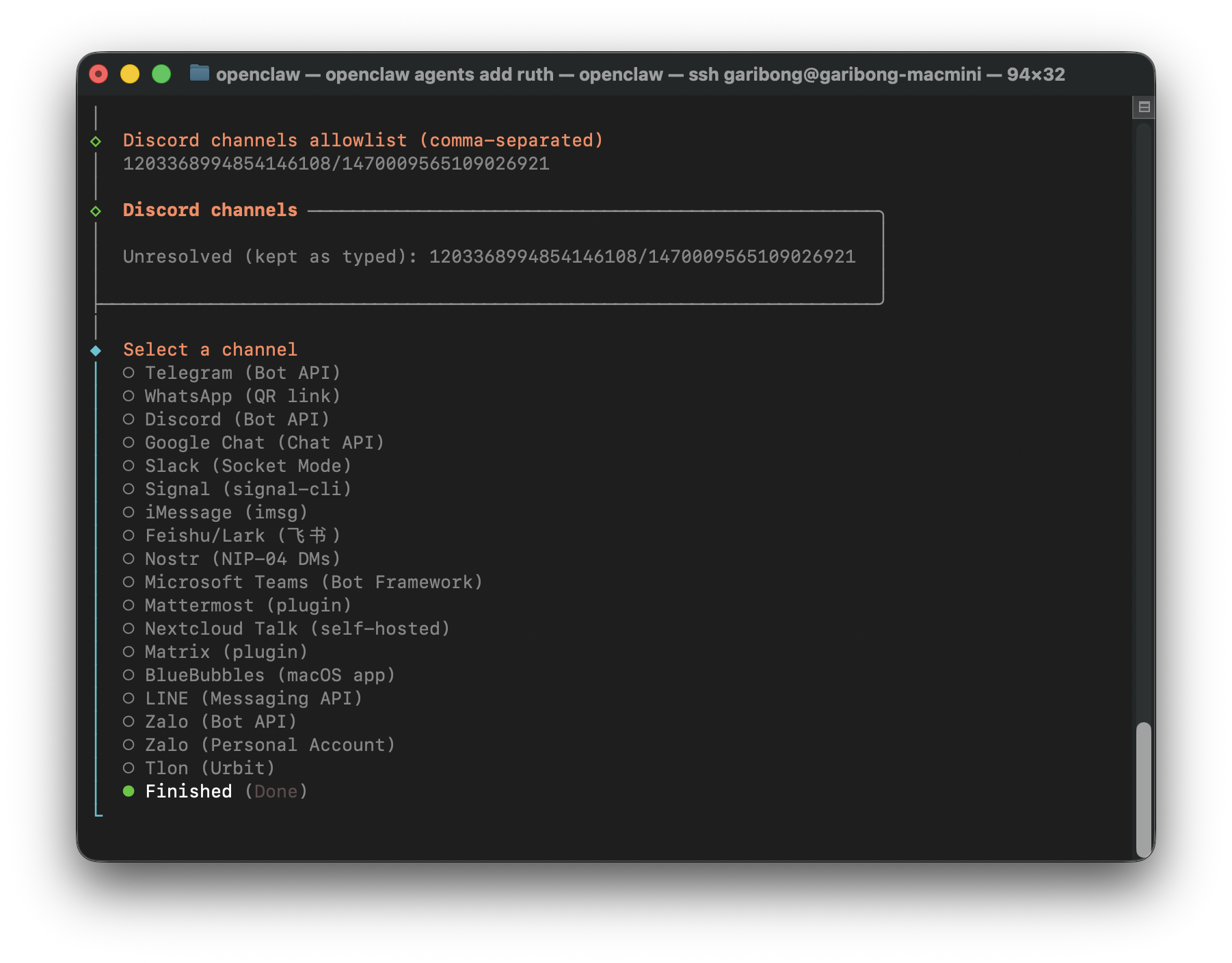The height and width of the screenshot is (963, 1232).
Task: Select the iMessage (imsg) option
Action: click(215, 512)
